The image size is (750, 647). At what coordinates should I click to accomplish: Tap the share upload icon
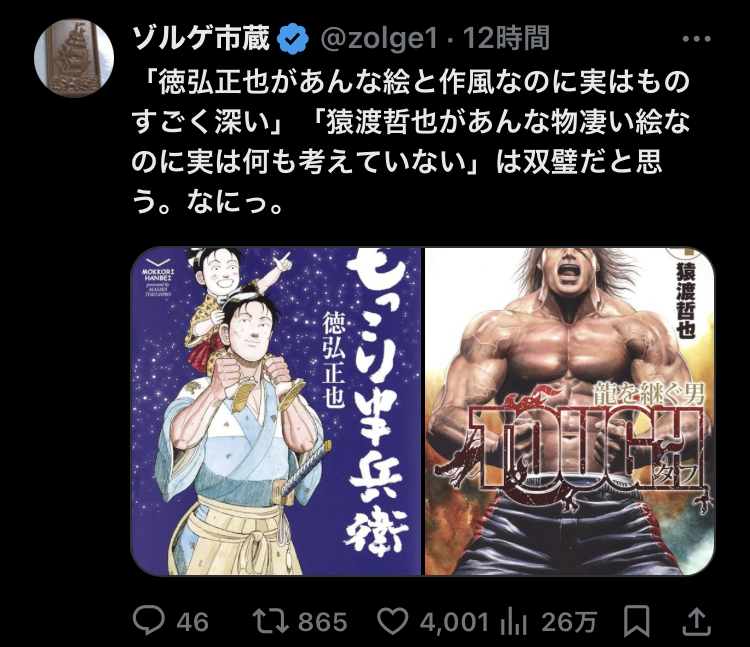click(697, 621)
